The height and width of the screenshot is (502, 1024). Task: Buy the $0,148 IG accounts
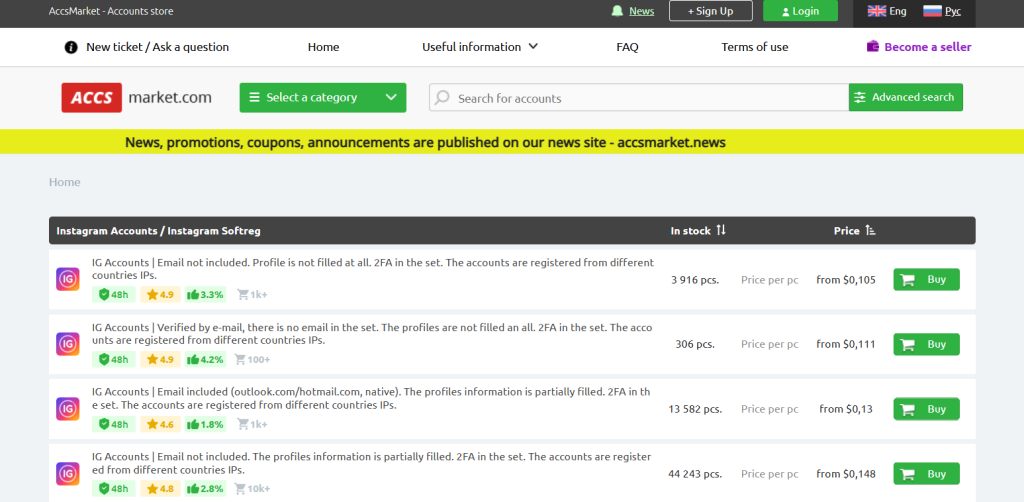click(x=926, y=474)
